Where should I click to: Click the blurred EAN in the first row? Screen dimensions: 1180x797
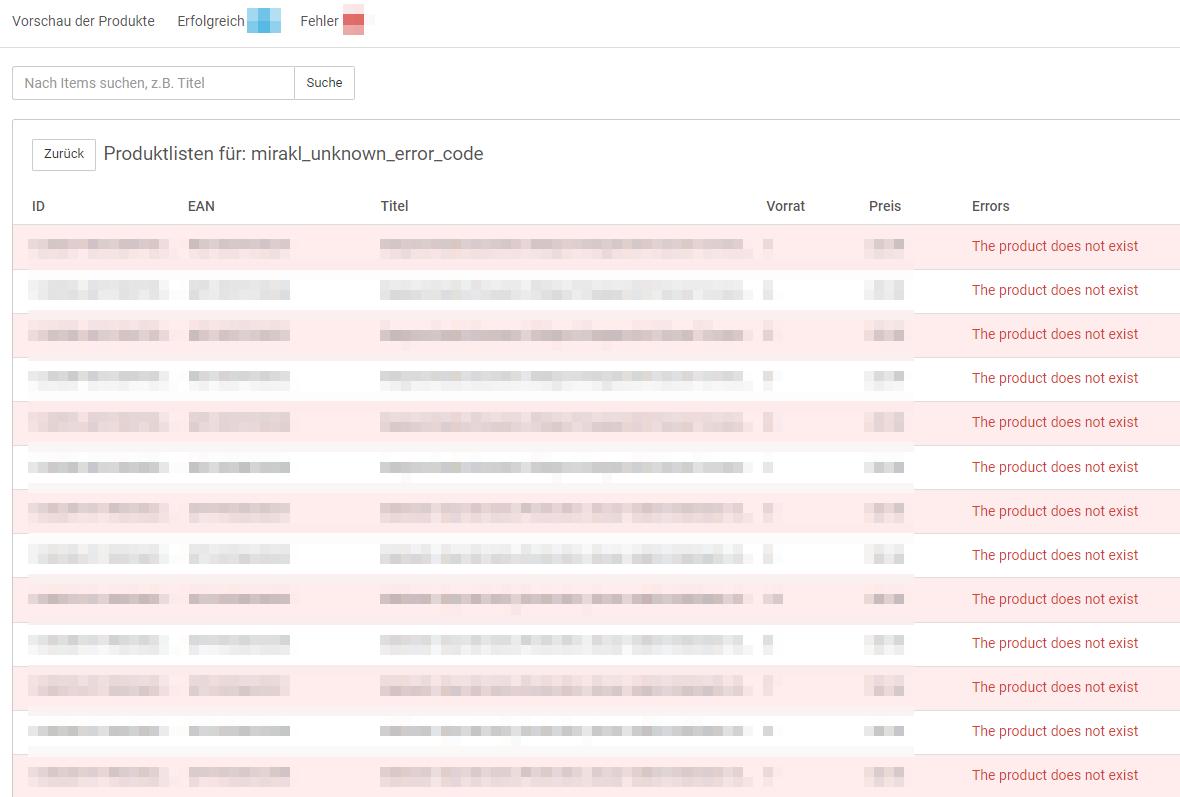point(239,245)
